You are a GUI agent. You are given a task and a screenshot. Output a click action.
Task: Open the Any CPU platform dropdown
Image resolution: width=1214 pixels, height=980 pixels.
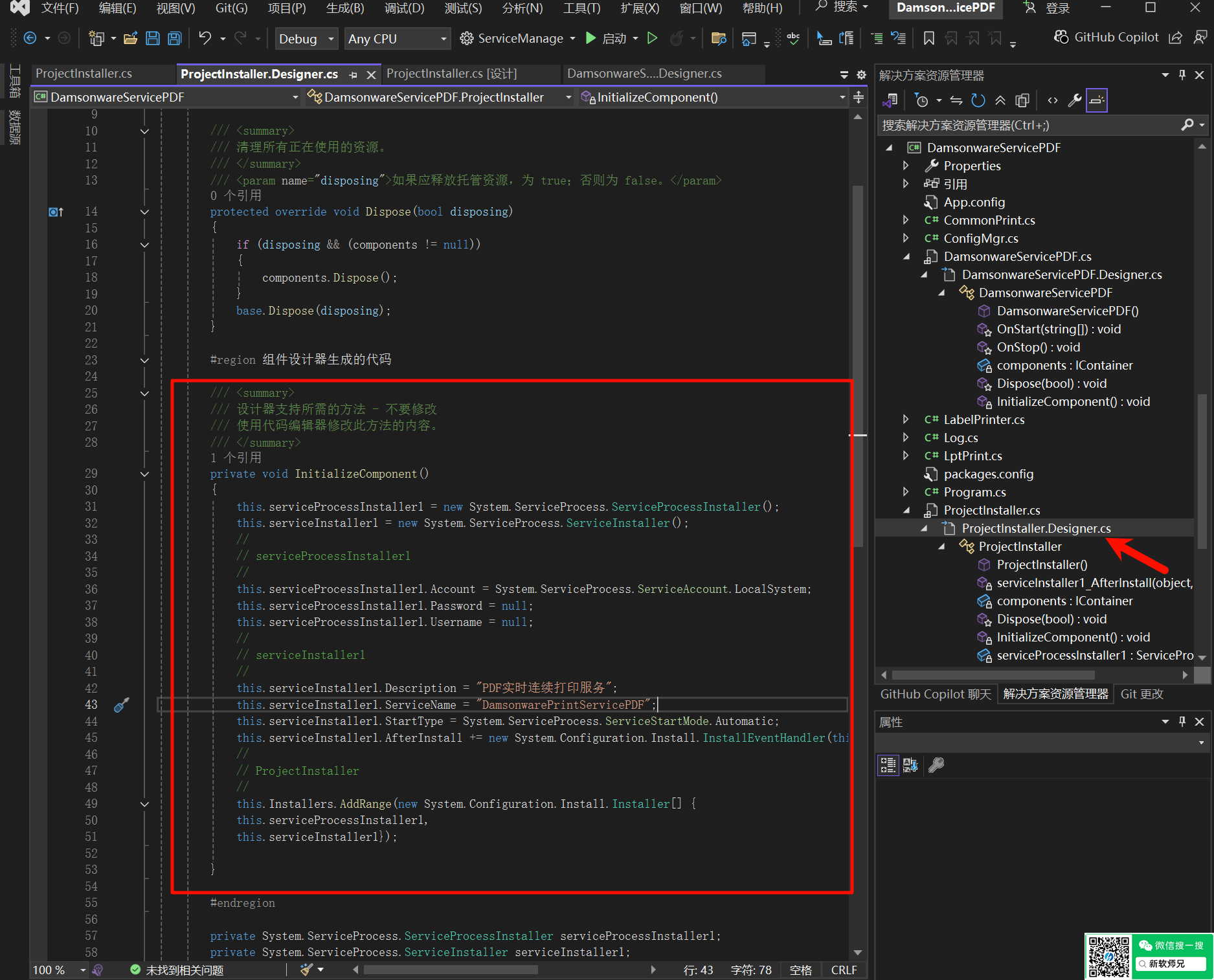(397, 39)
